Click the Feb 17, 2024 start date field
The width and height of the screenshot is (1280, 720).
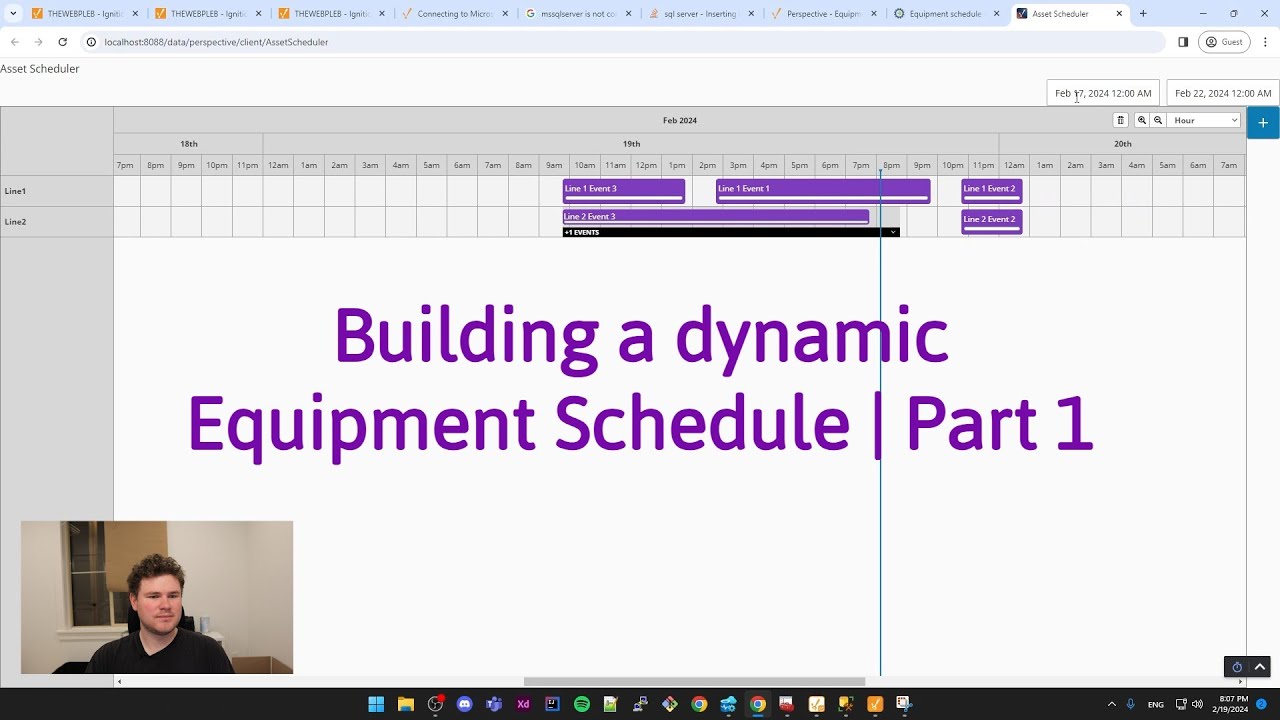(1103, 93)
